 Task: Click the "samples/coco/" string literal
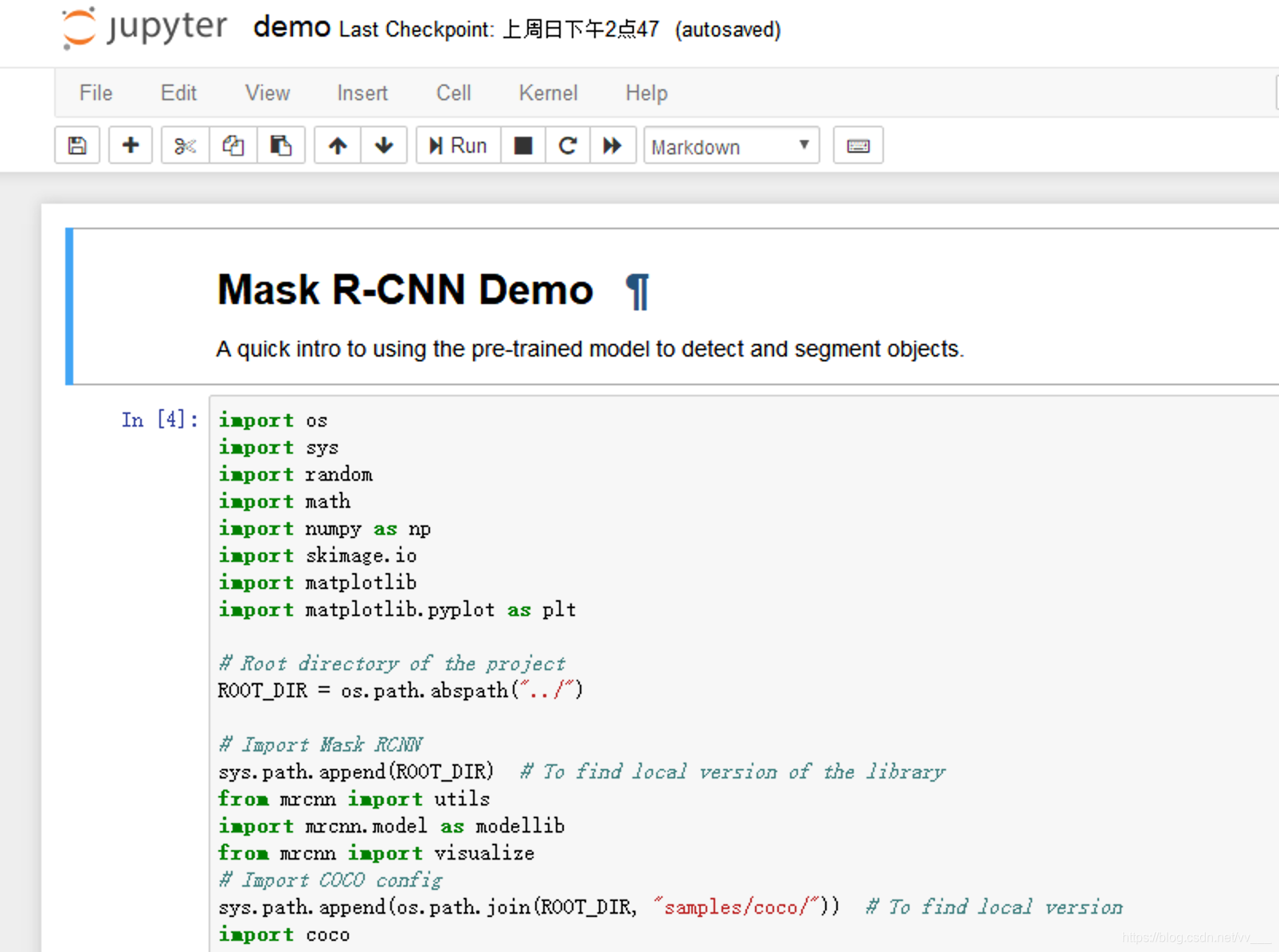[x=737, y=907]
